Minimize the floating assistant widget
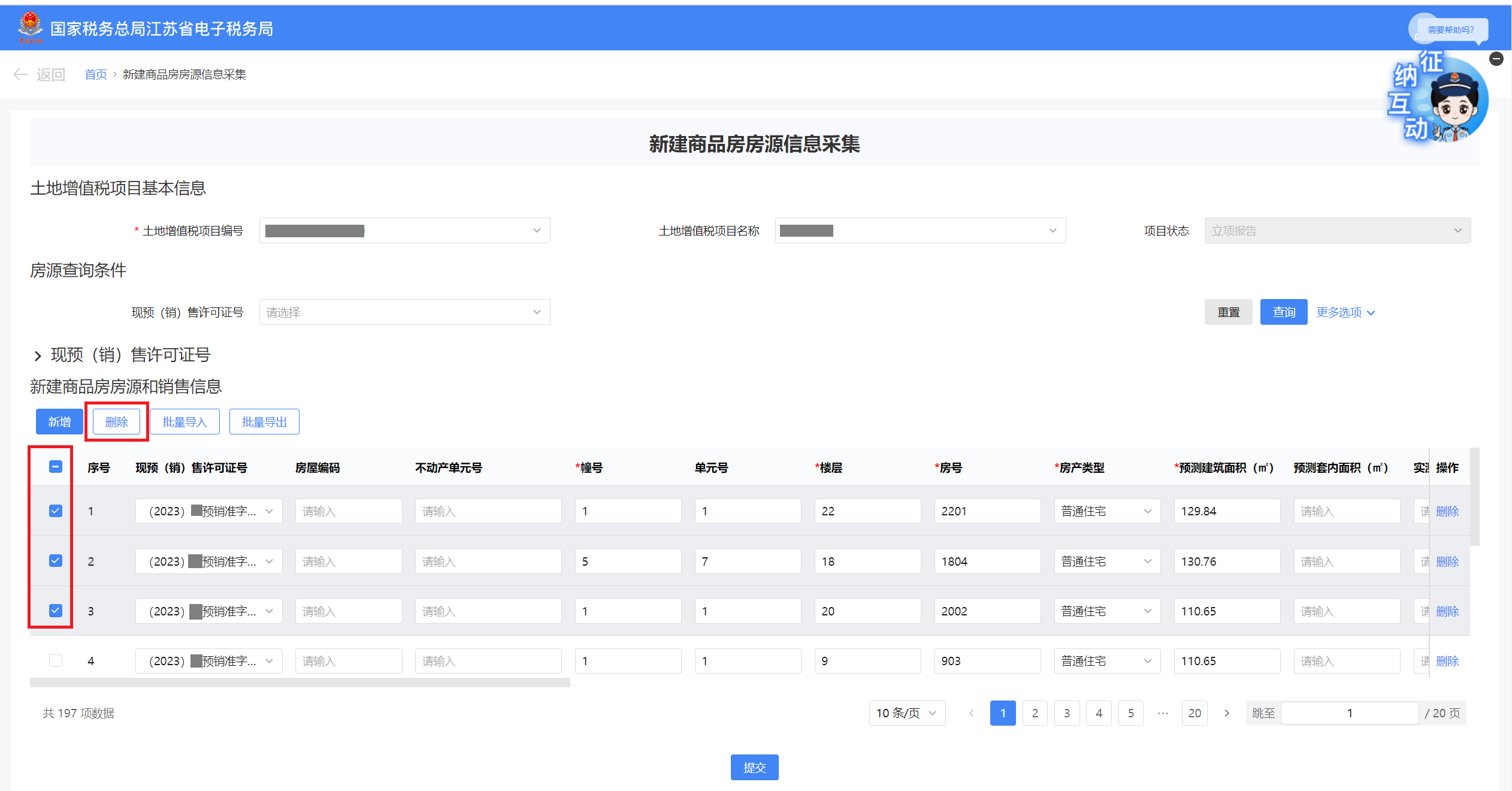Screen dimensions: 1512x791 coord(1496,59)
